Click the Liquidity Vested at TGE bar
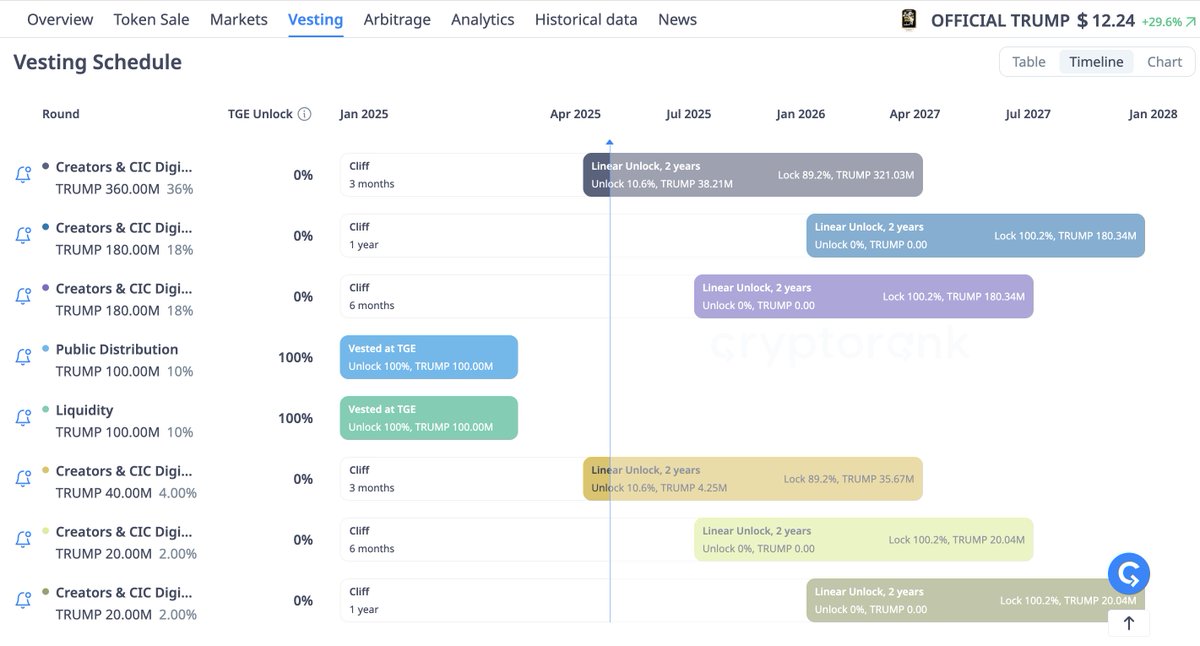The image size is (1200, 646). [x=429, y=418]
